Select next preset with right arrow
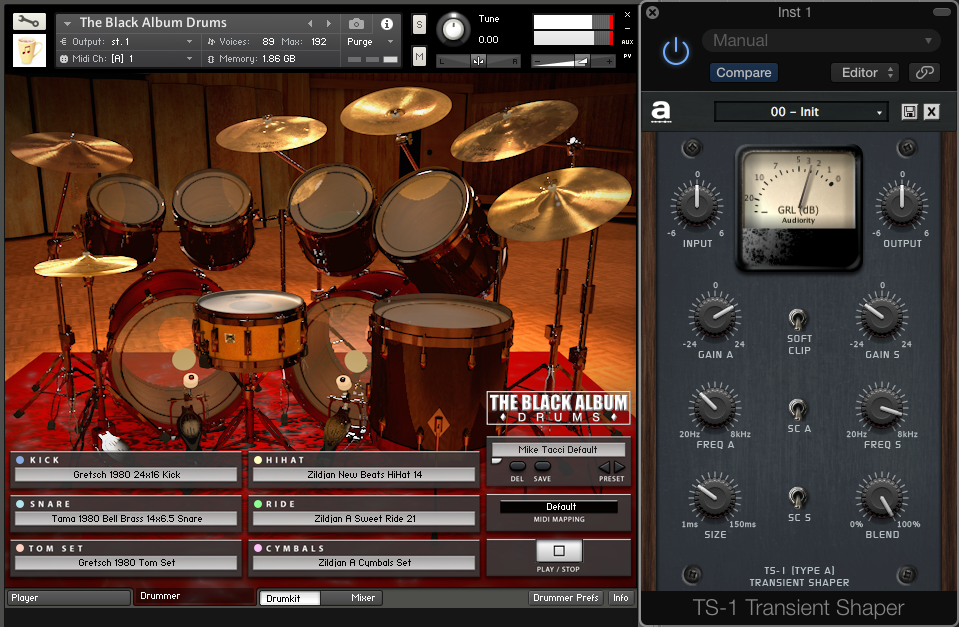The image size is (959, 627). 619,467
